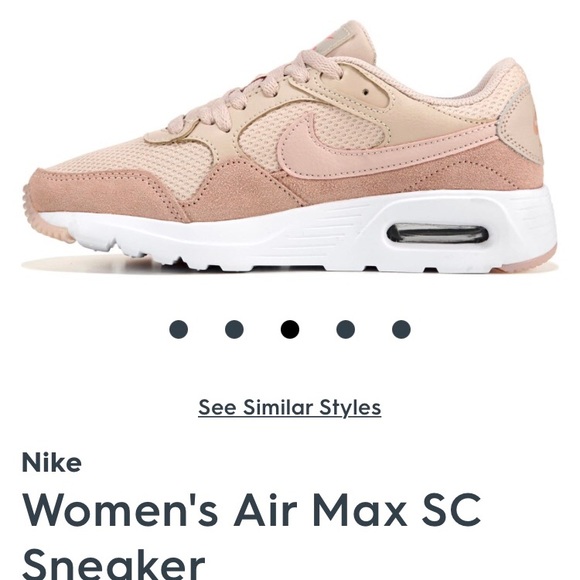Screen dimensions: 580x580
Task: Tap the small eyelet hole near collar
Action: point(366,90)
